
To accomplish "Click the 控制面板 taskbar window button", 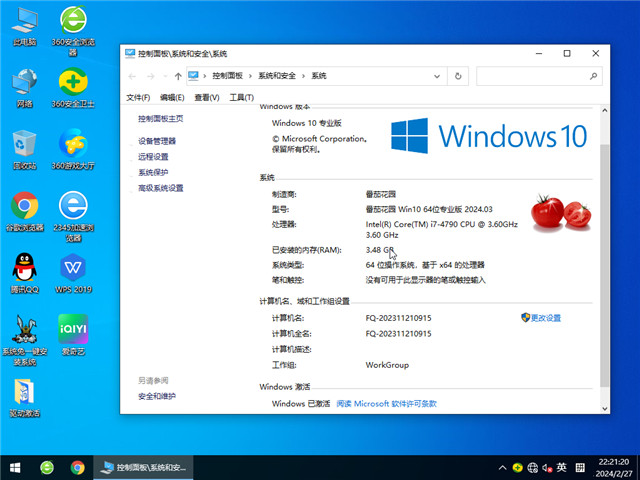I will [143, 468].
